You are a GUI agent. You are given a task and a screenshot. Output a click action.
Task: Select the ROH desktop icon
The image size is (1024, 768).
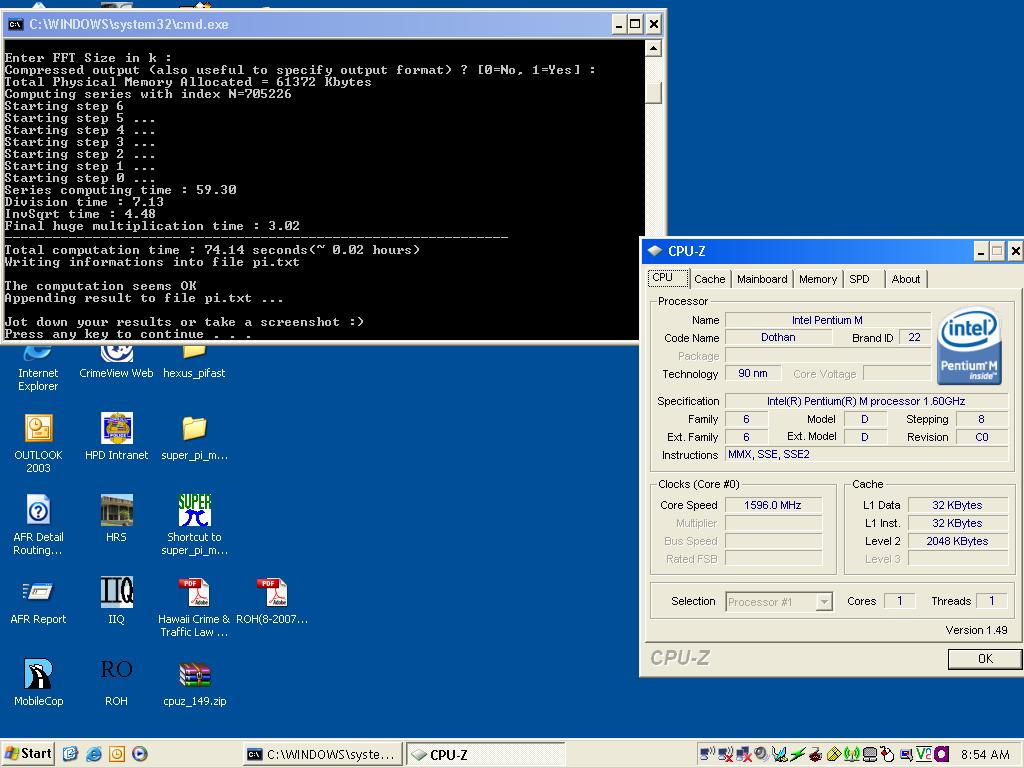pyautogui.click(x=116, y=682)
